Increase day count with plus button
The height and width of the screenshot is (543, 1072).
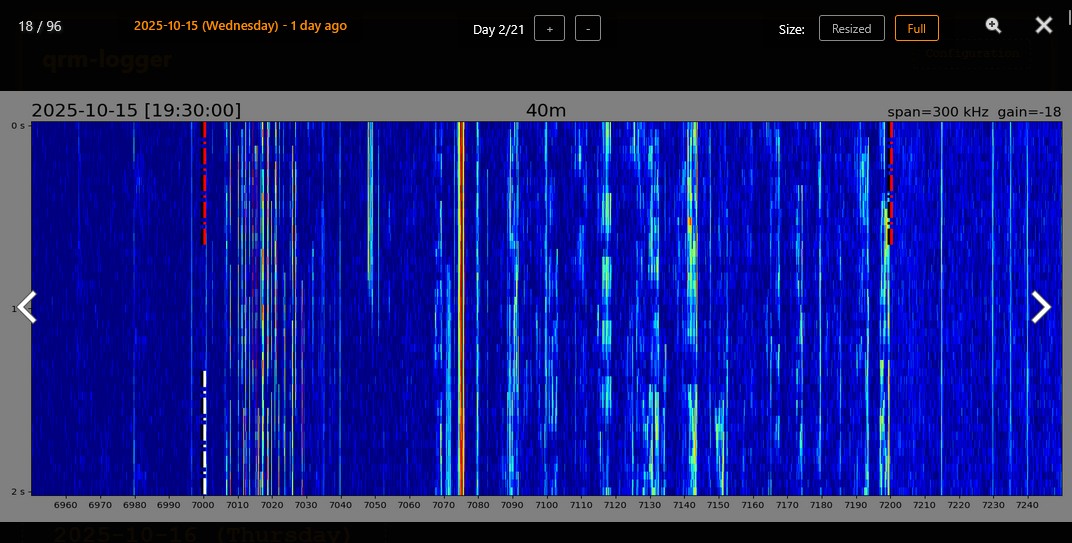point(549,29)
